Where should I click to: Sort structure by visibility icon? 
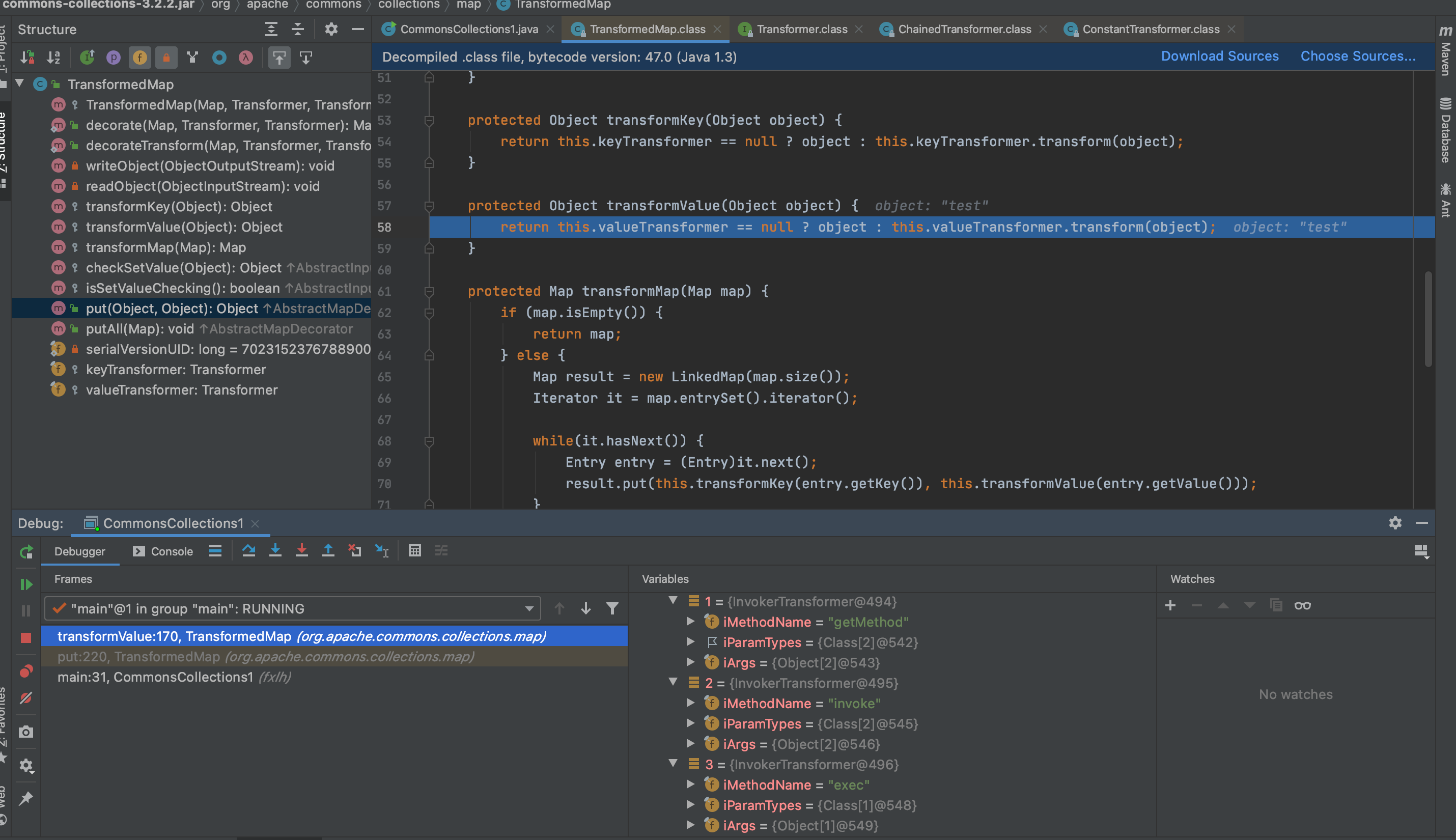pyautogui.click(x=27, y=57)
